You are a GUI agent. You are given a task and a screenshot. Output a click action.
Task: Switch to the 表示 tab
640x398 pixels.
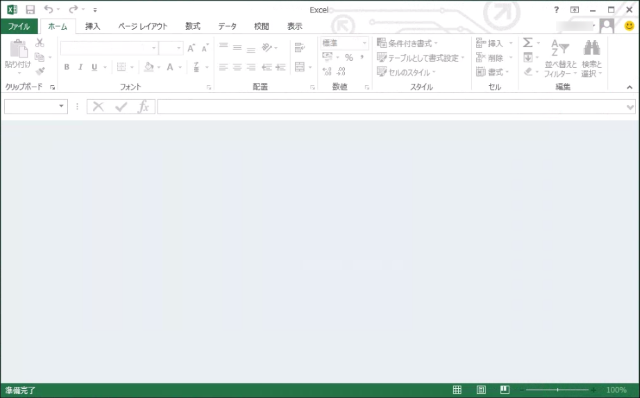(x=295, y=27)
